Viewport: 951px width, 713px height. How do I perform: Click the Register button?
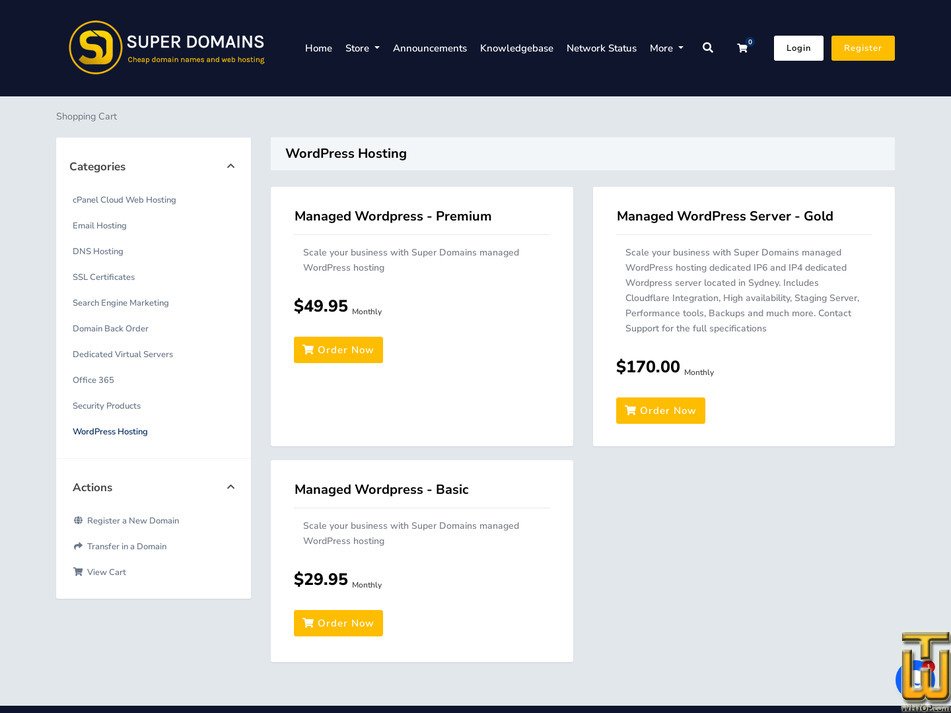tap(862, 48)
